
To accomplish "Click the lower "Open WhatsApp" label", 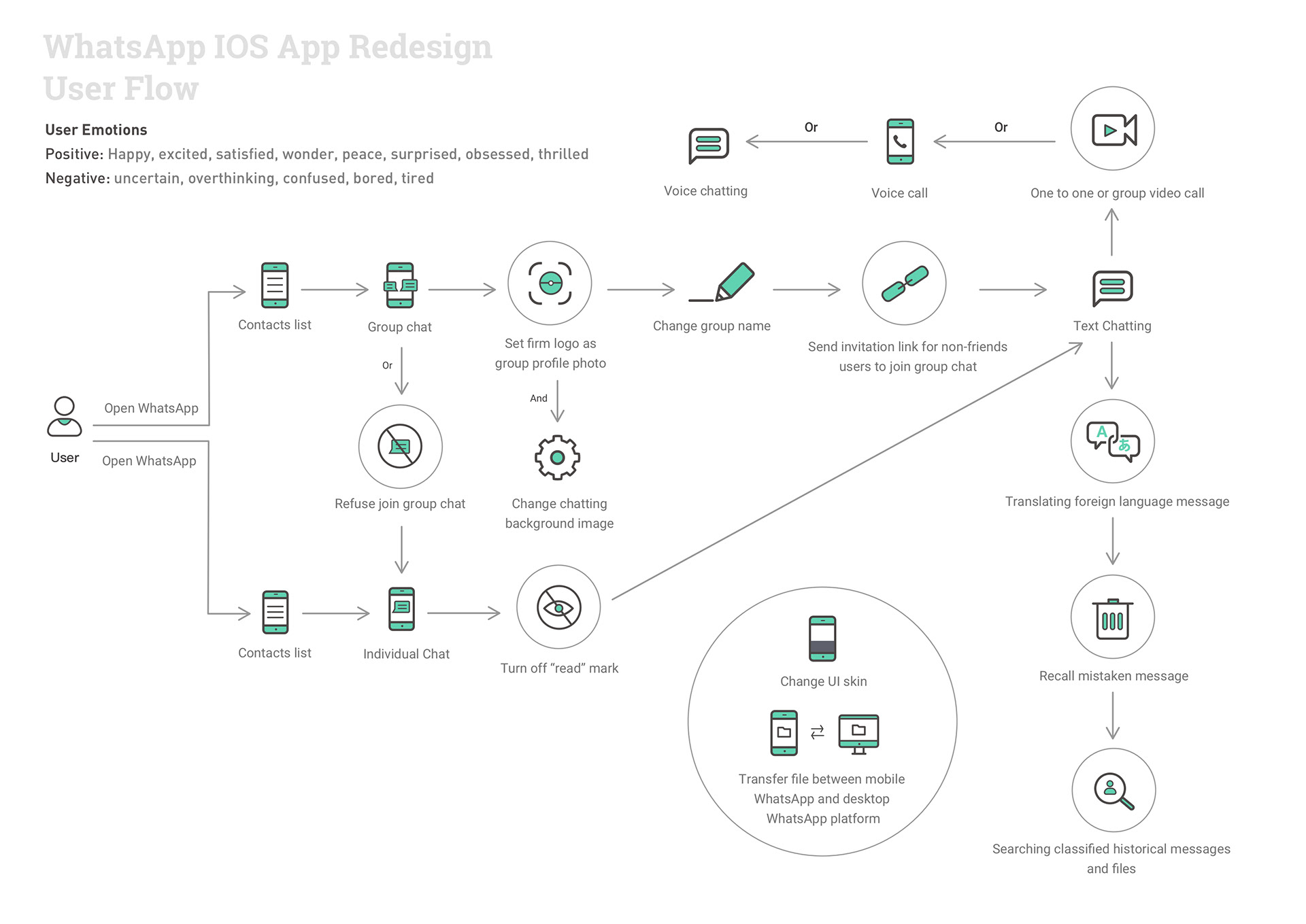I will coord(149,460).
